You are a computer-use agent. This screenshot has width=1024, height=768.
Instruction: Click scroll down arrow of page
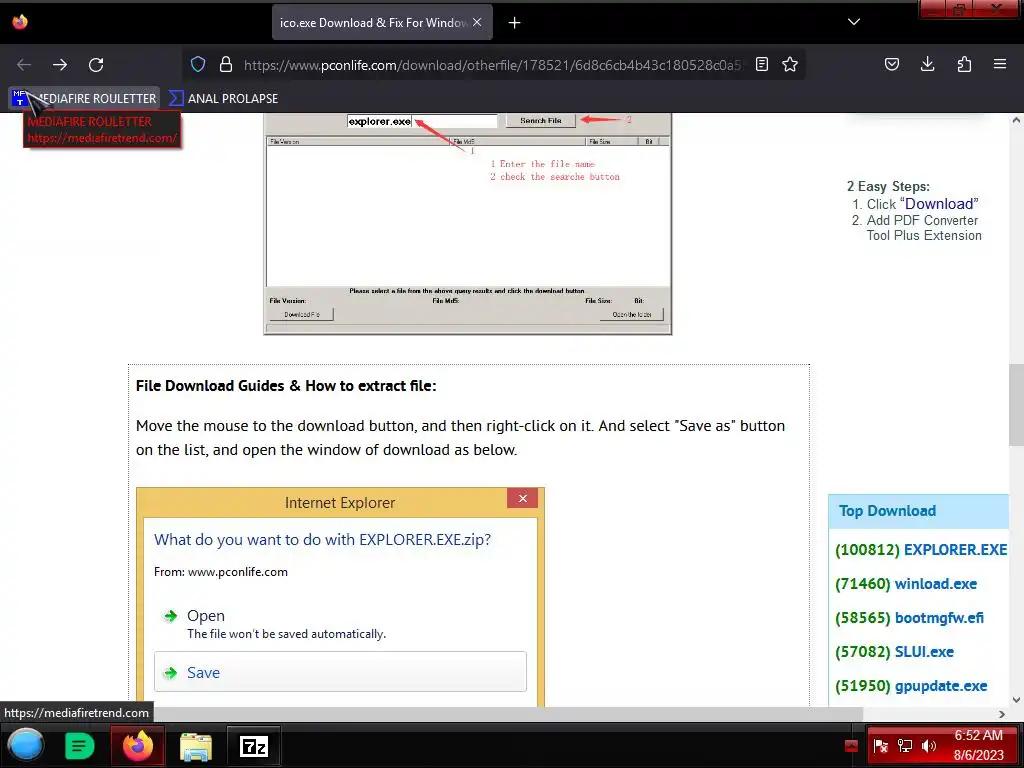point(1016,699)
